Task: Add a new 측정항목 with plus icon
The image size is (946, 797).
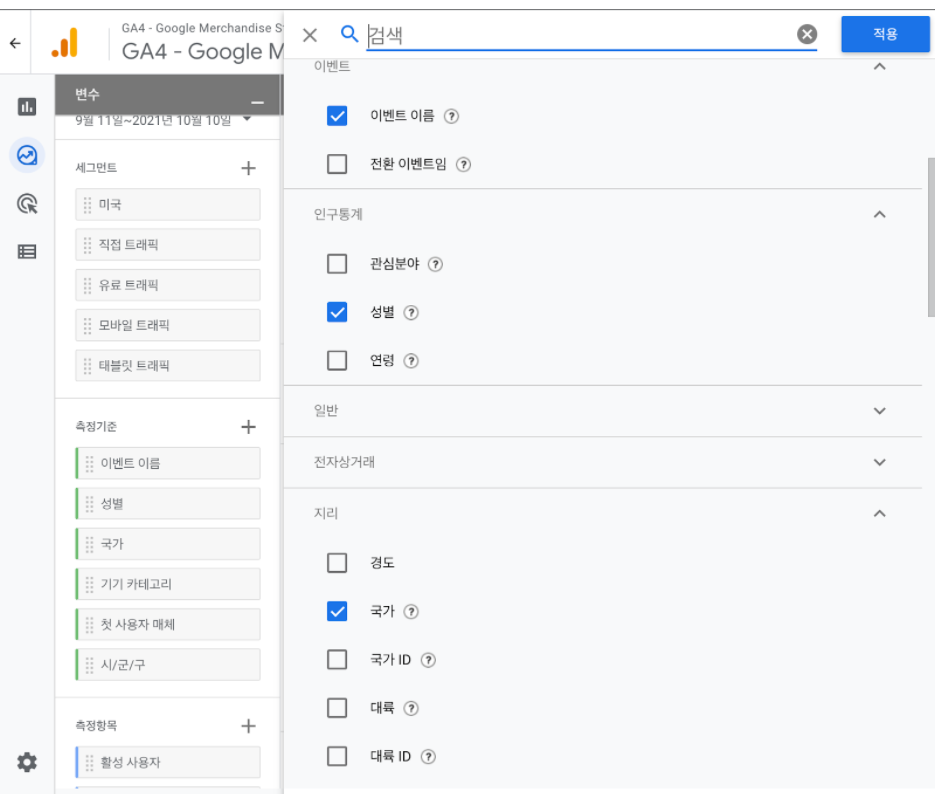Action: pyautogui.click(x=249, y=726)
